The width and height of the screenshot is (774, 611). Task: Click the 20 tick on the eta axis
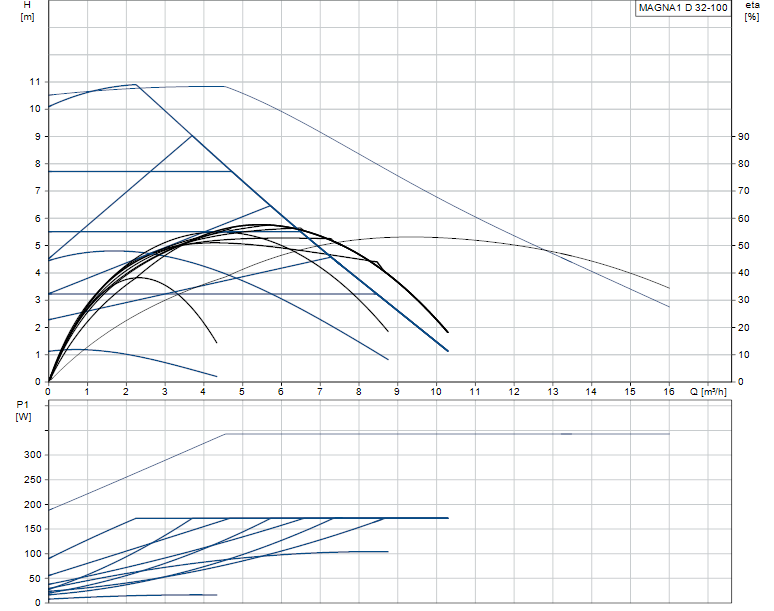click(743, 327)
